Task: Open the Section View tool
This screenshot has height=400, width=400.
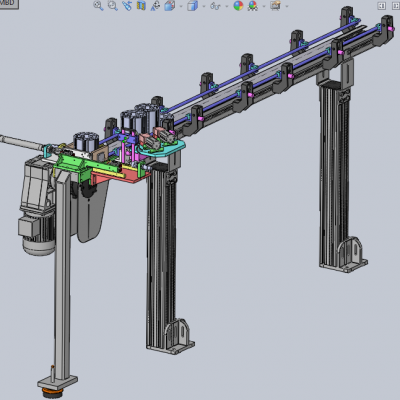Action: [x=141, y=5]
